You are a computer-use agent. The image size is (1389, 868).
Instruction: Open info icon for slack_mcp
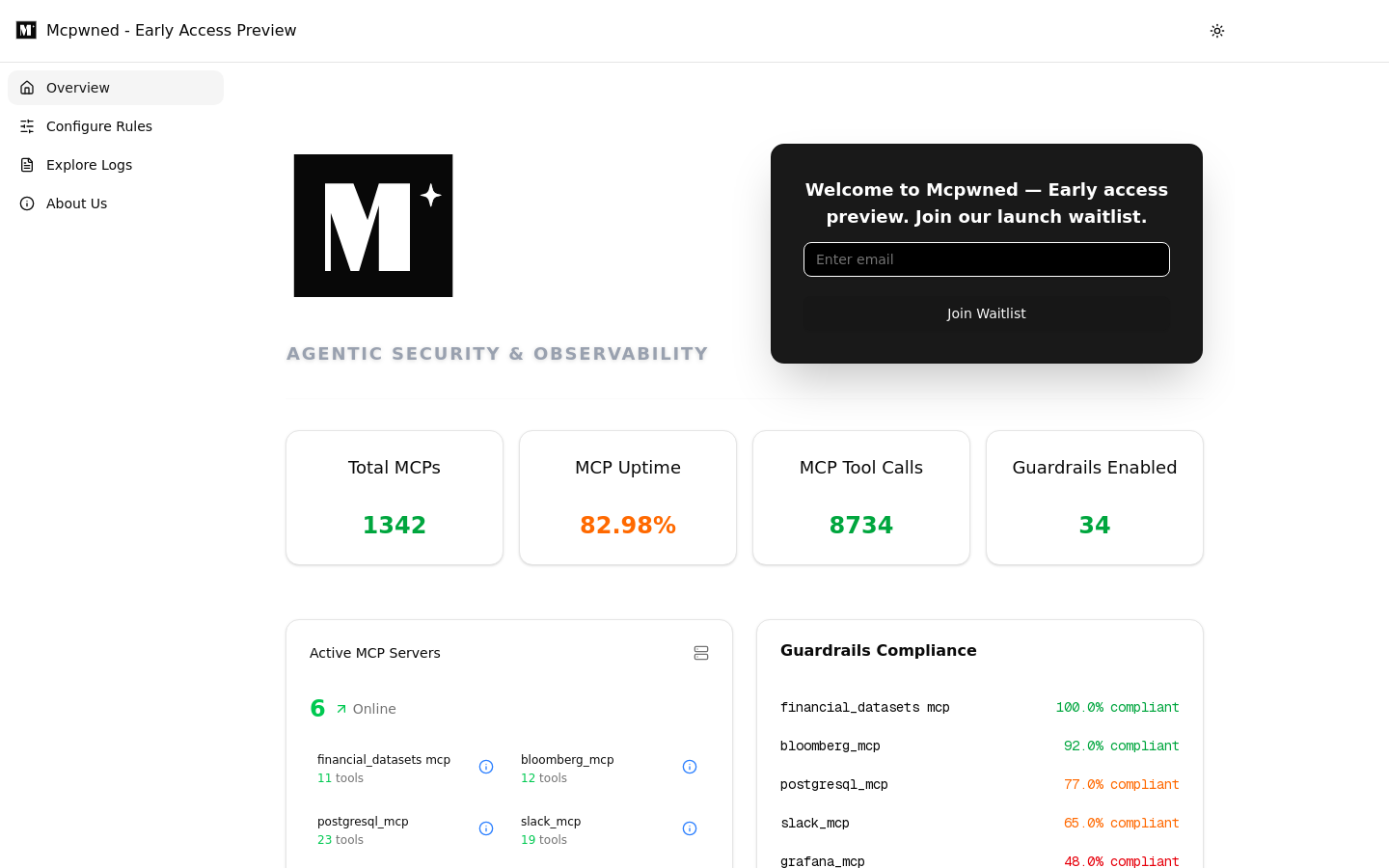(690, 828)
